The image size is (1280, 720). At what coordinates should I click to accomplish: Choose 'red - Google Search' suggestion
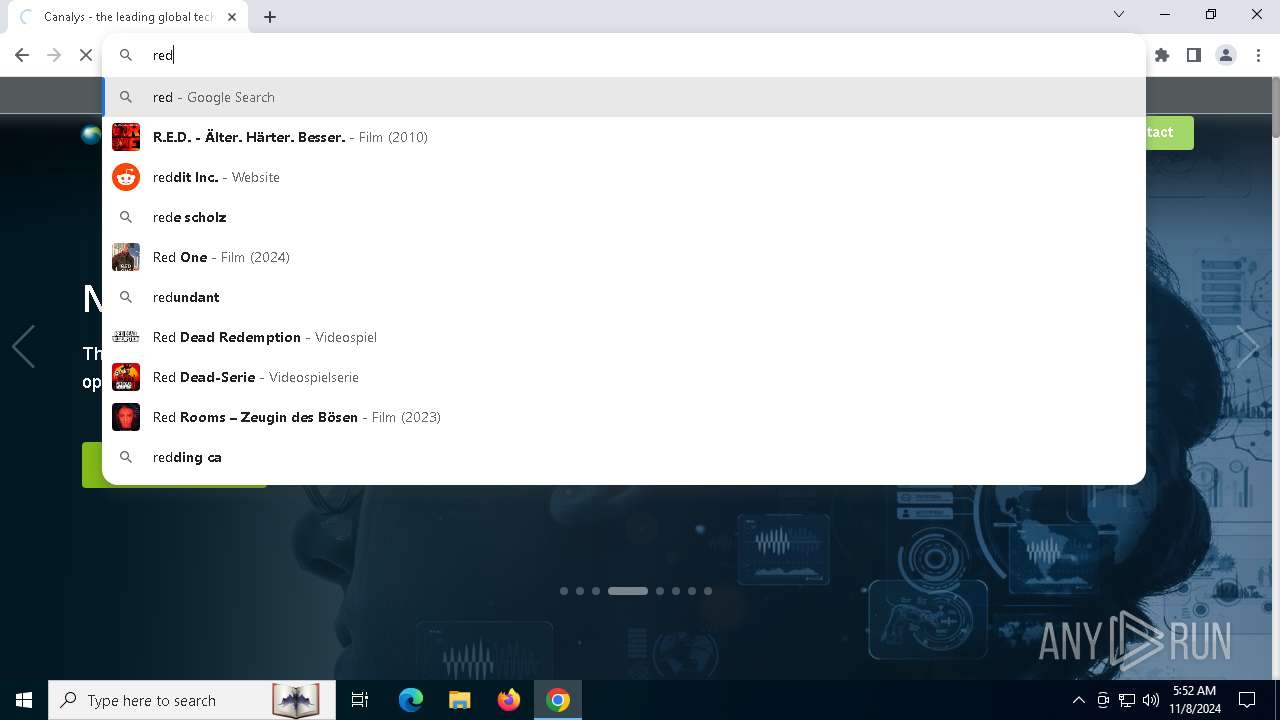pyautogui.click(x=624, y=97)
